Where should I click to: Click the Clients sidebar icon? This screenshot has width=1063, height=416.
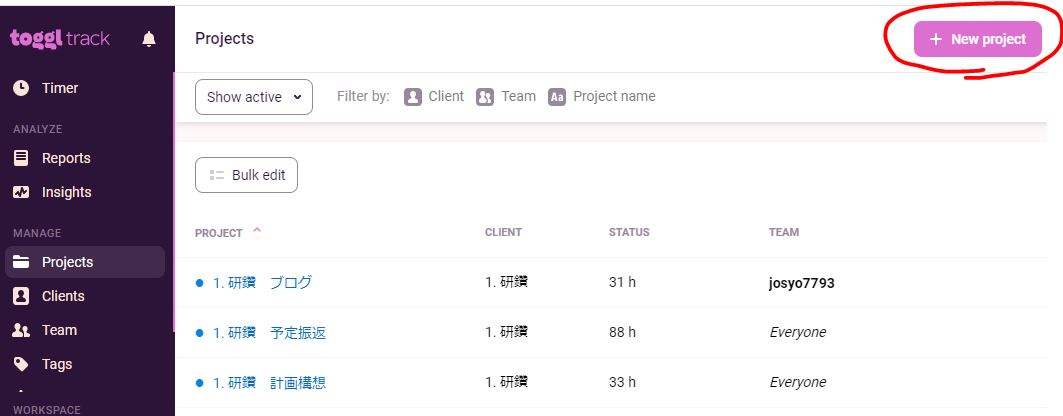tap(21, 296)
